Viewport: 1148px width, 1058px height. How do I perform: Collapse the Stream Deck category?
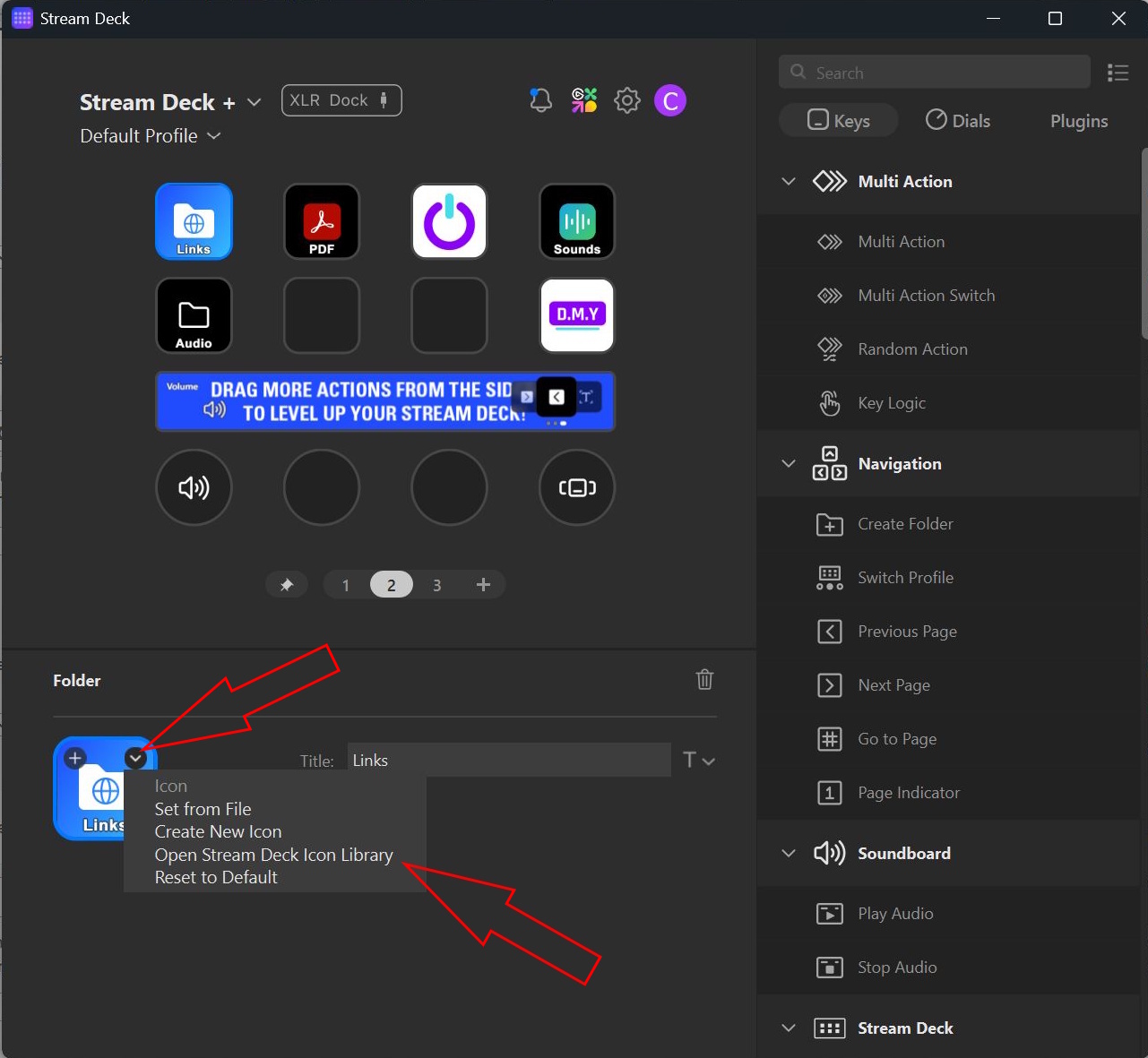click(x=789, y=1028)
